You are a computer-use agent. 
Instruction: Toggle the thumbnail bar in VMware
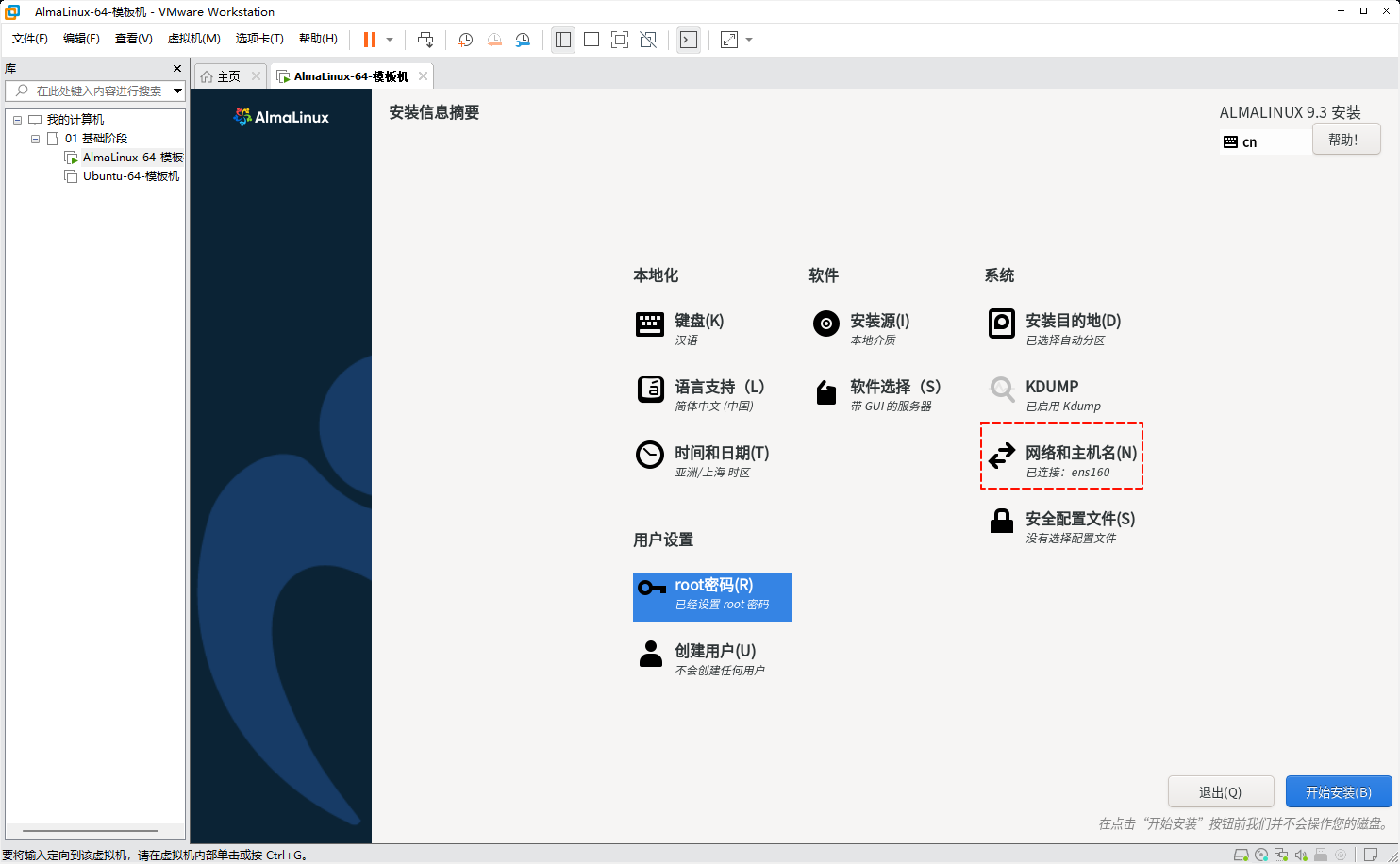[592, 40]
